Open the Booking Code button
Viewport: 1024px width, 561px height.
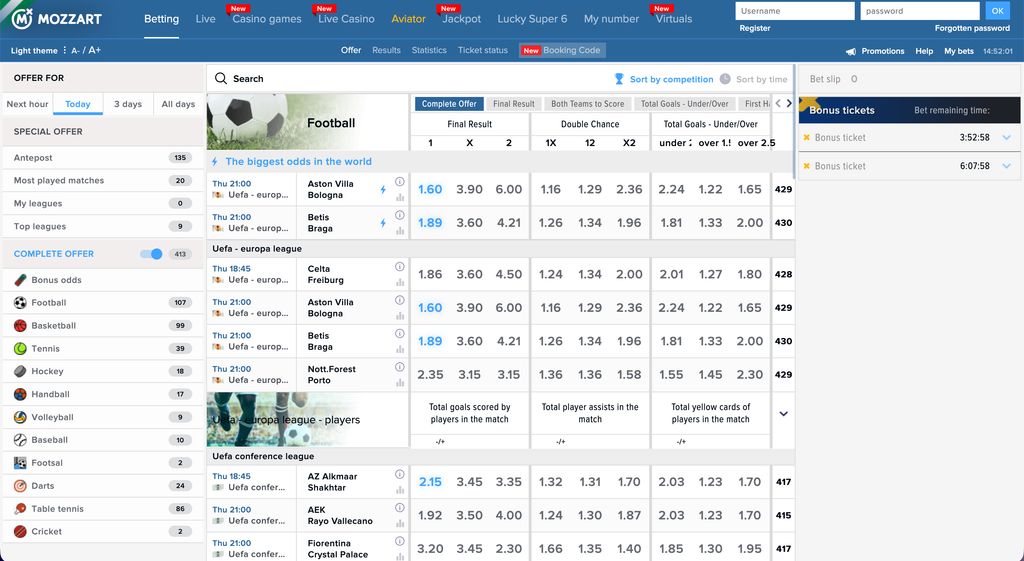pos(562,50)
